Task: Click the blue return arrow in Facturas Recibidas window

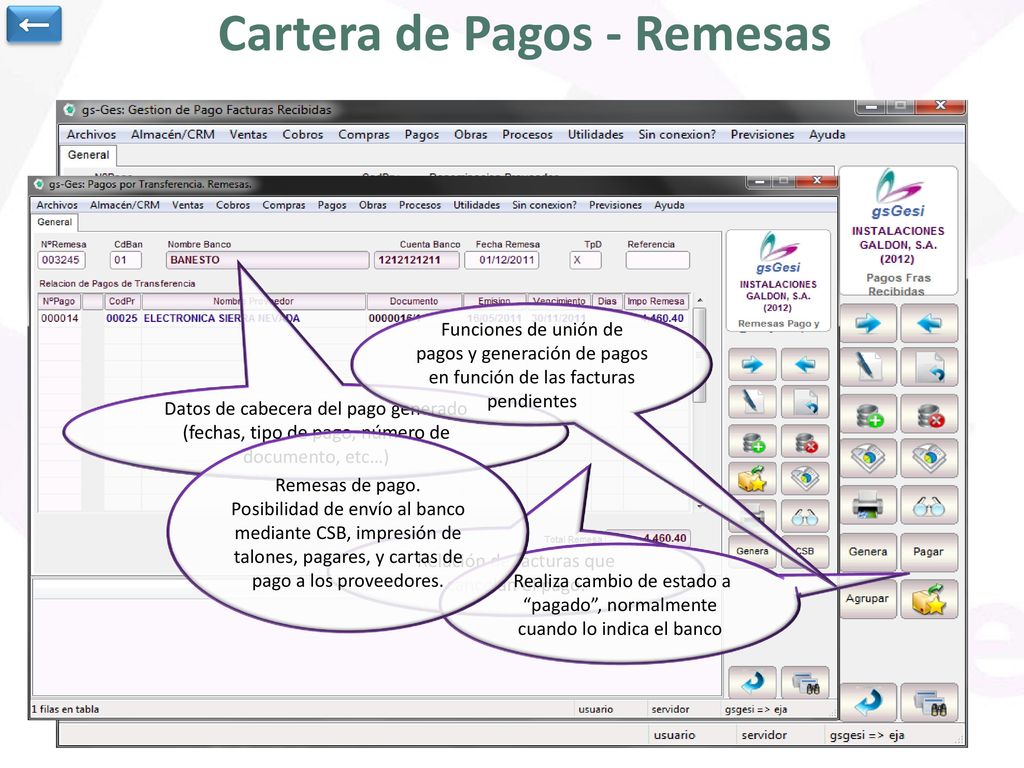Action: pos(868,702)
